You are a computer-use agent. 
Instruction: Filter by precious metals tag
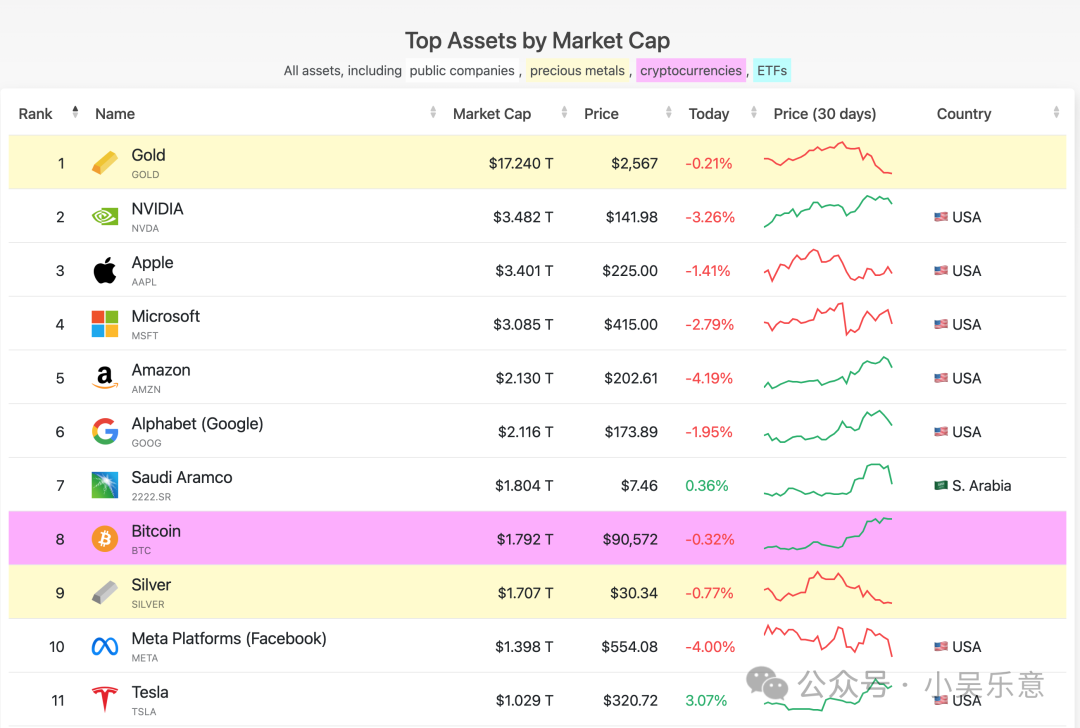[x=577, y=70]
